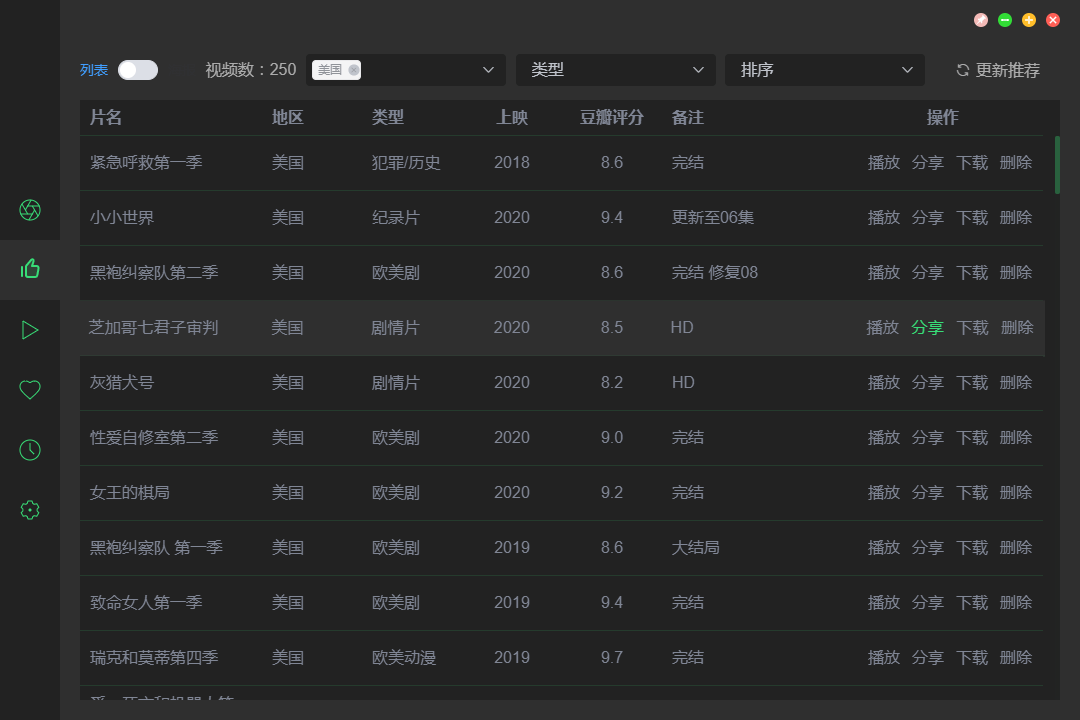The image size is (1080, 720).
Task: Delete 灰猎犬号 using its 删除 link
Action: click(x=1015, y=382)
